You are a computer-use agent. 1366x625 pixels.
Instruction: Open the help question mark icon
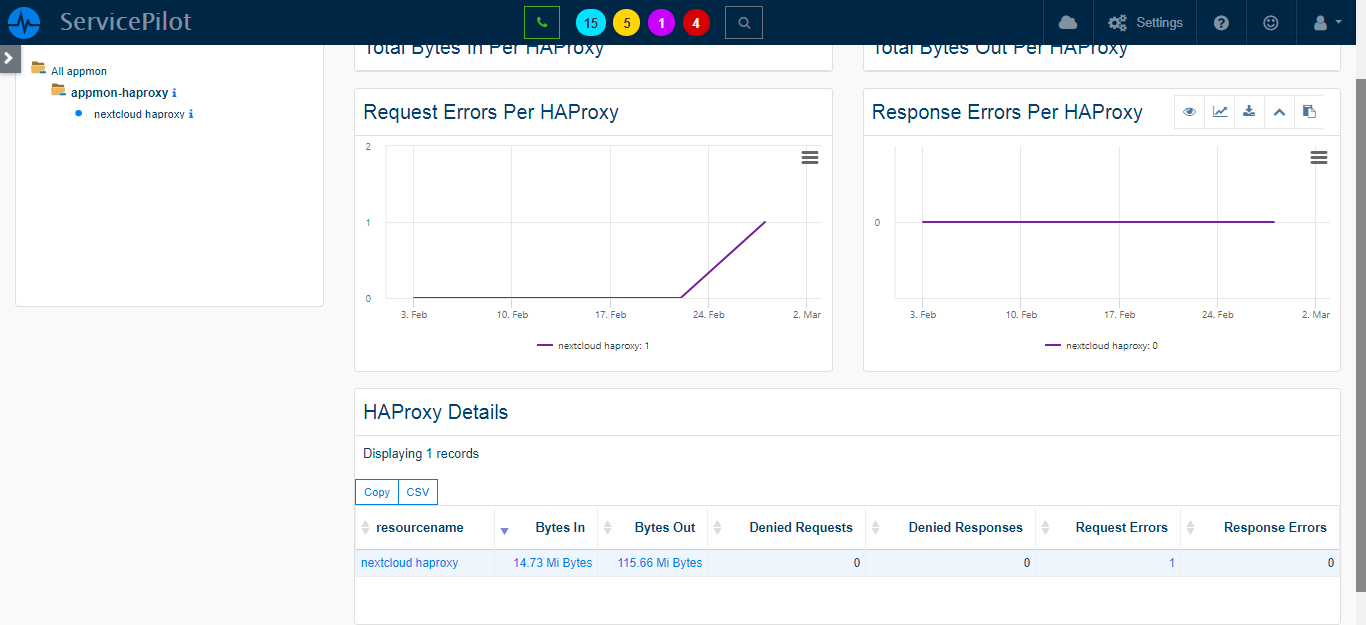[1221, 22]
